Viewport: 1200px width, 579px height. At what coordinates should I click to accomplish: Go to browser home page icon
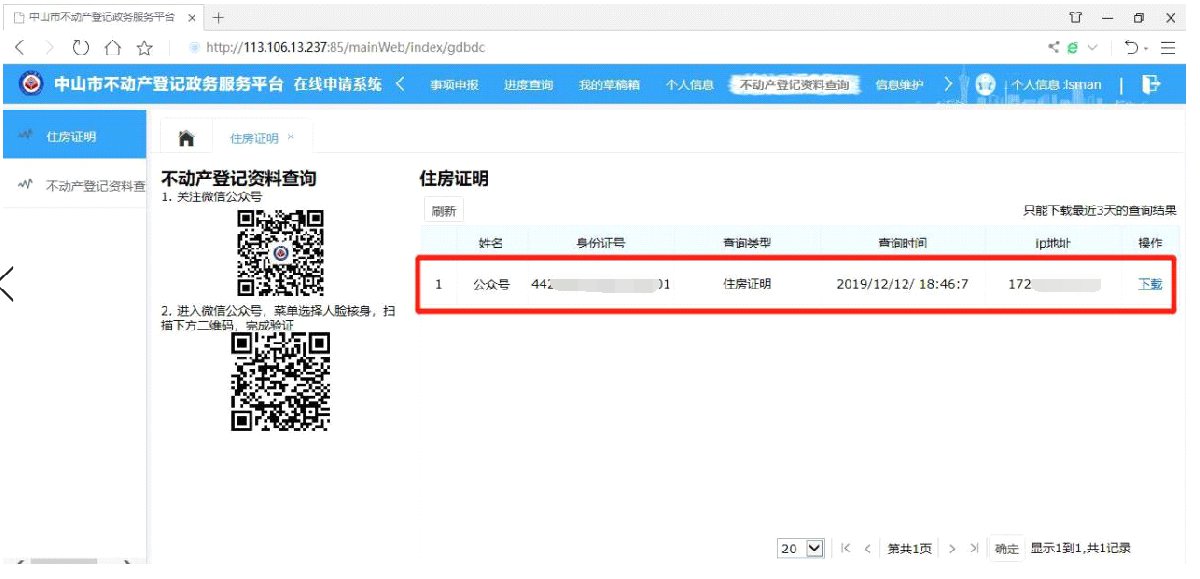[x=113, y=48]
